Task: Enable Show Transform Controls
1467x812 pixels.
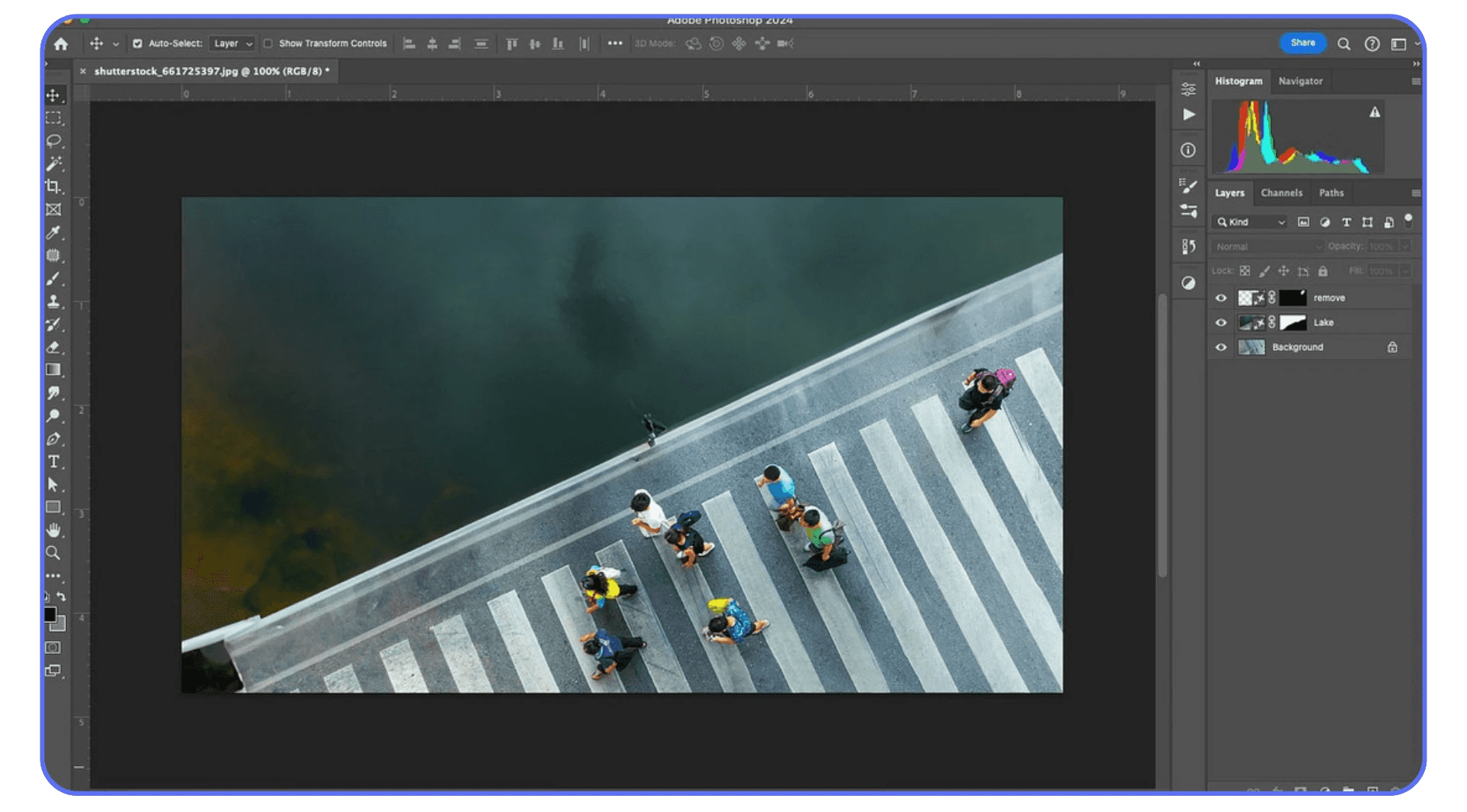Action: (x=268, y=44)
